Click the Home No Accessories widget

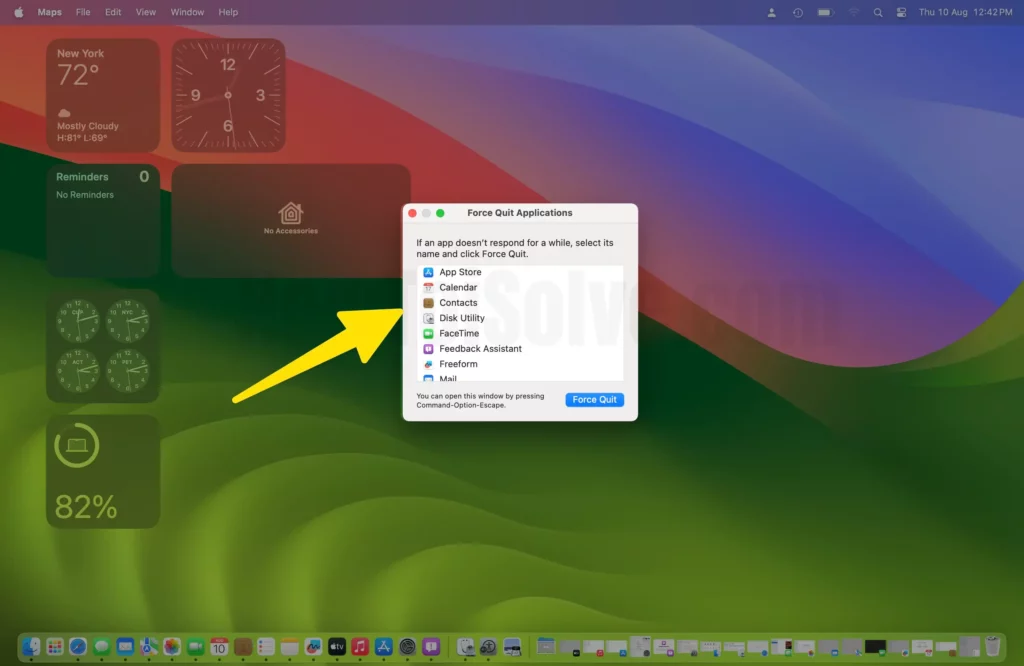click(x=291, y=221)
